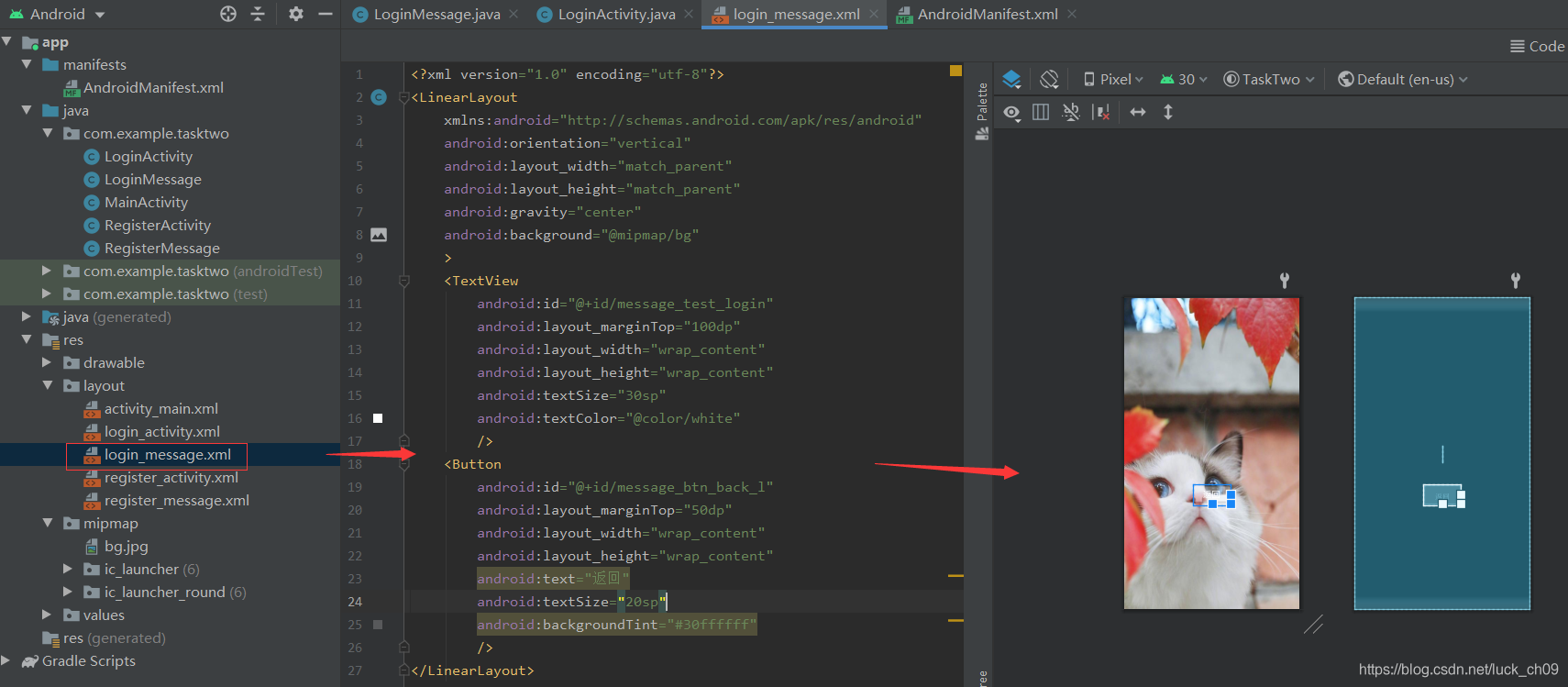Click the wrench icon above design preview
Image resolution: width=1568 pixels, height=687 pixels.
pos(1285,281)
